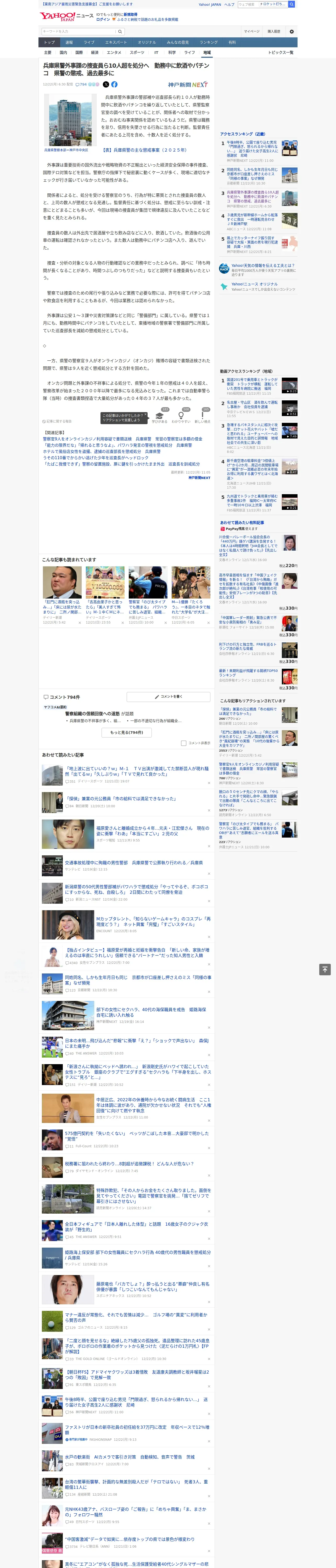336x1568 pixels.
Task: Share the article on X
Action: [x=106, y=85]
